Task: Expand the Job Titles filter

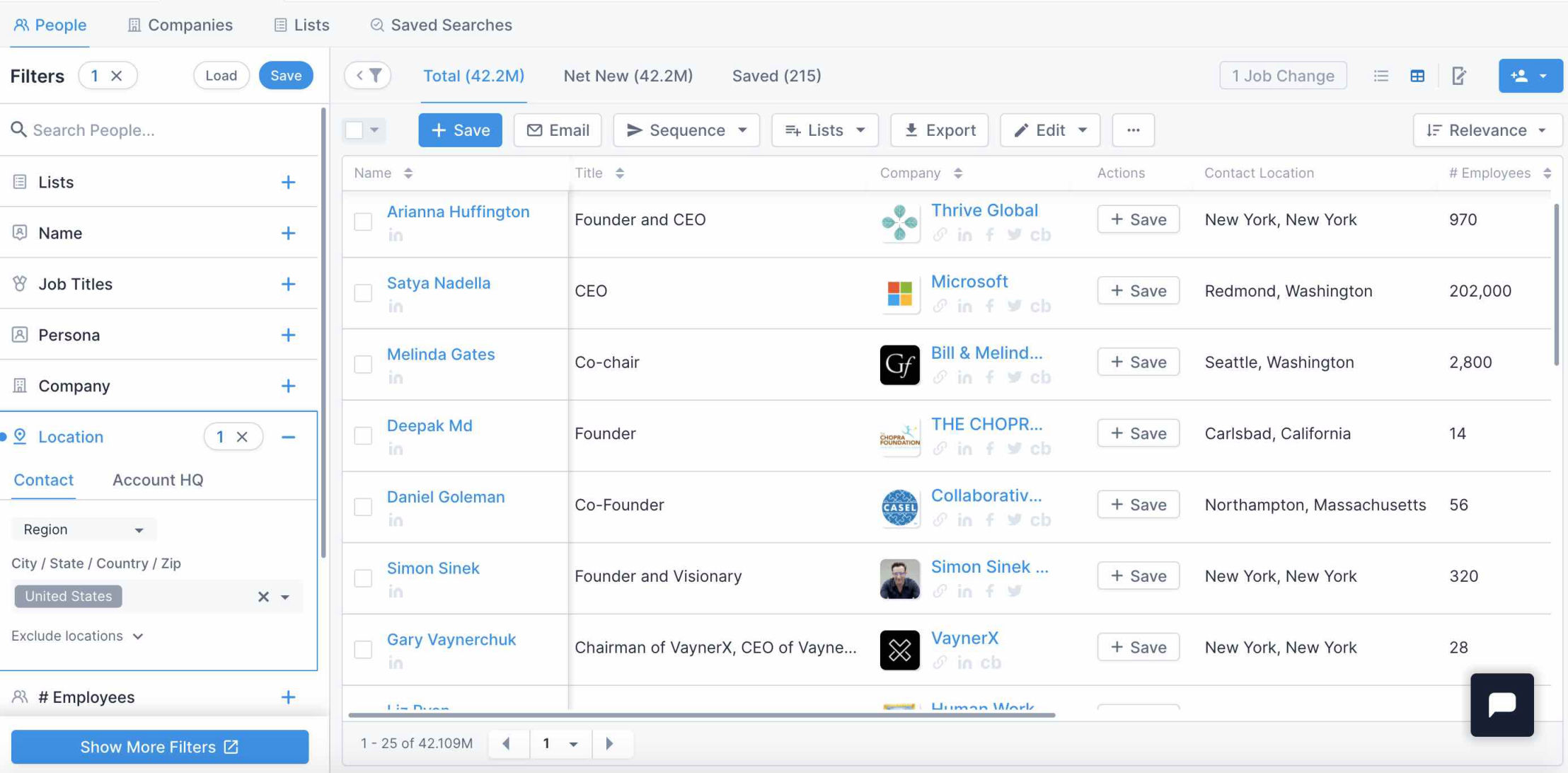Action: (287, 284)
